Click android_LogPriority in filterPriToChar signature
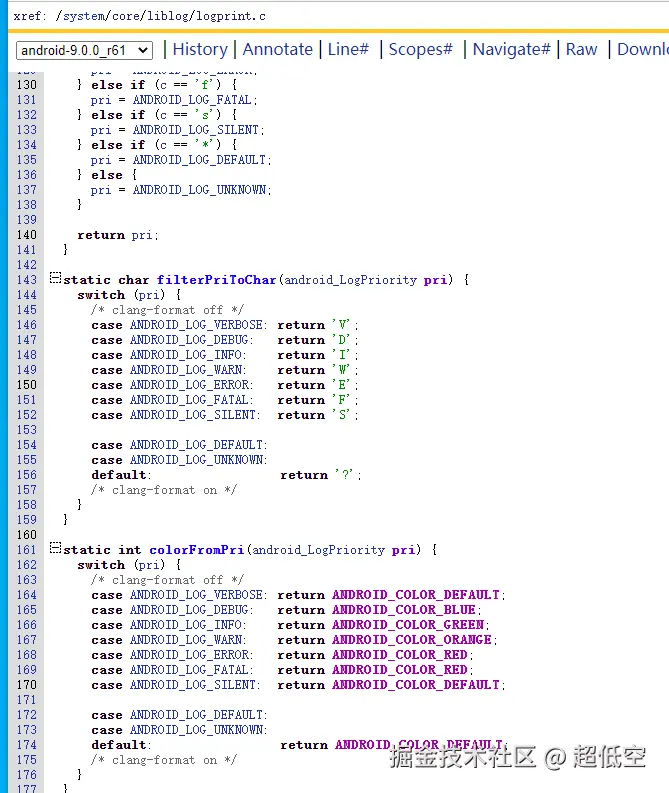669x793 pixels. [350, 280]
